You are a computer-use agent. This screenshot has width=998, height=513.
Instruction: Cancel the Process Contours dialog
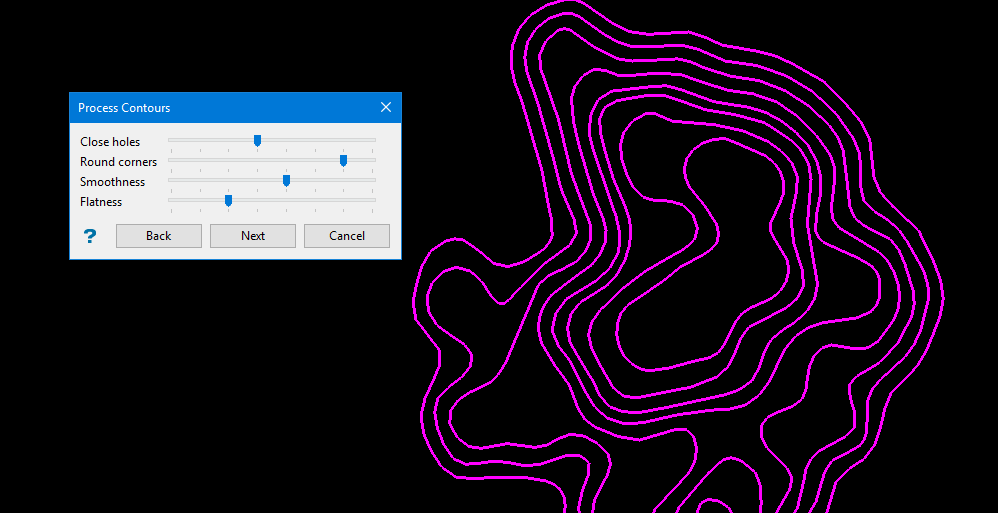pyautogui.click(x=347, y=235)
